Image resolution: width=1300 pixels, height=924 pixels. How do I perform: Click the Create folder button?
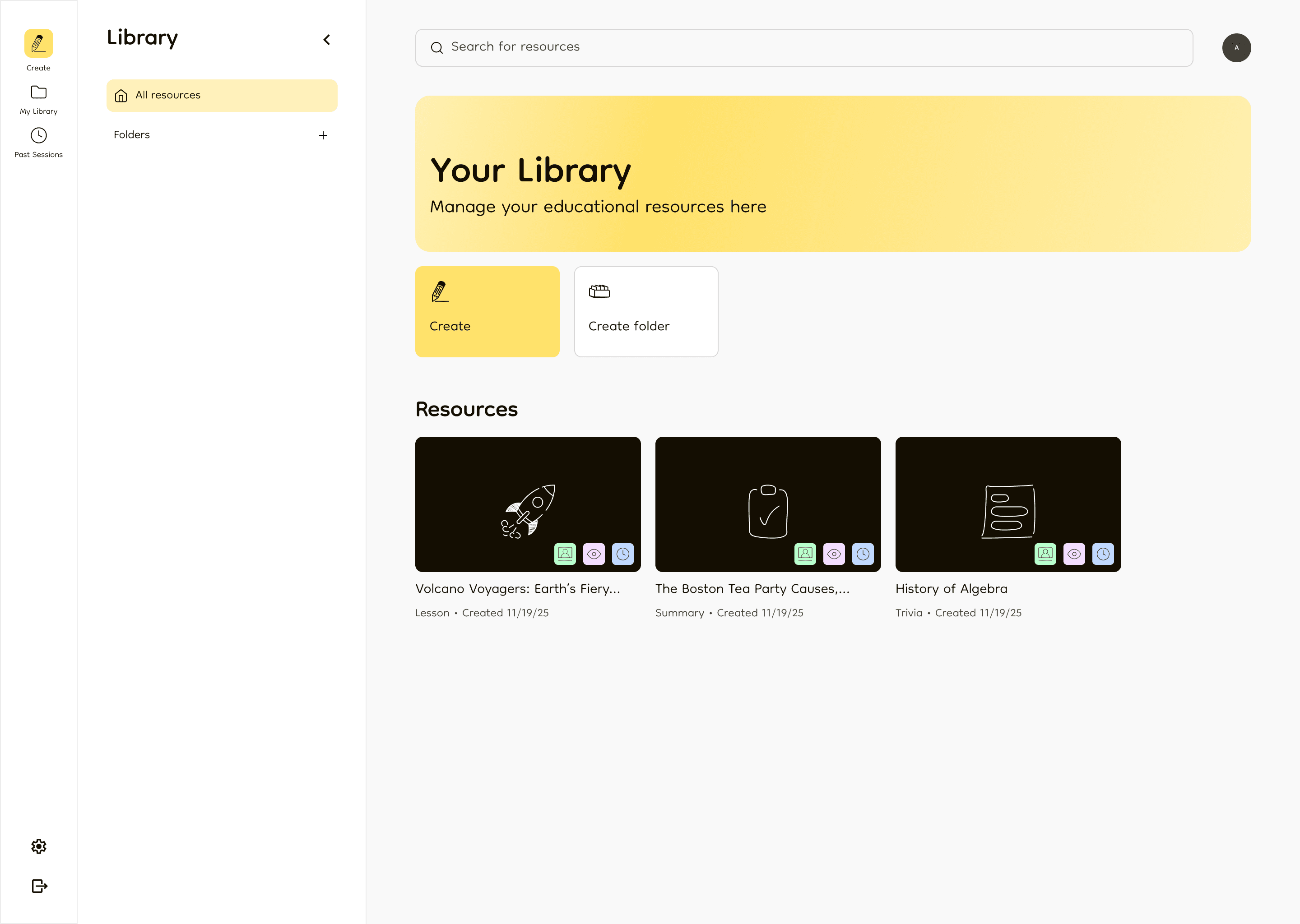point(645,312)
